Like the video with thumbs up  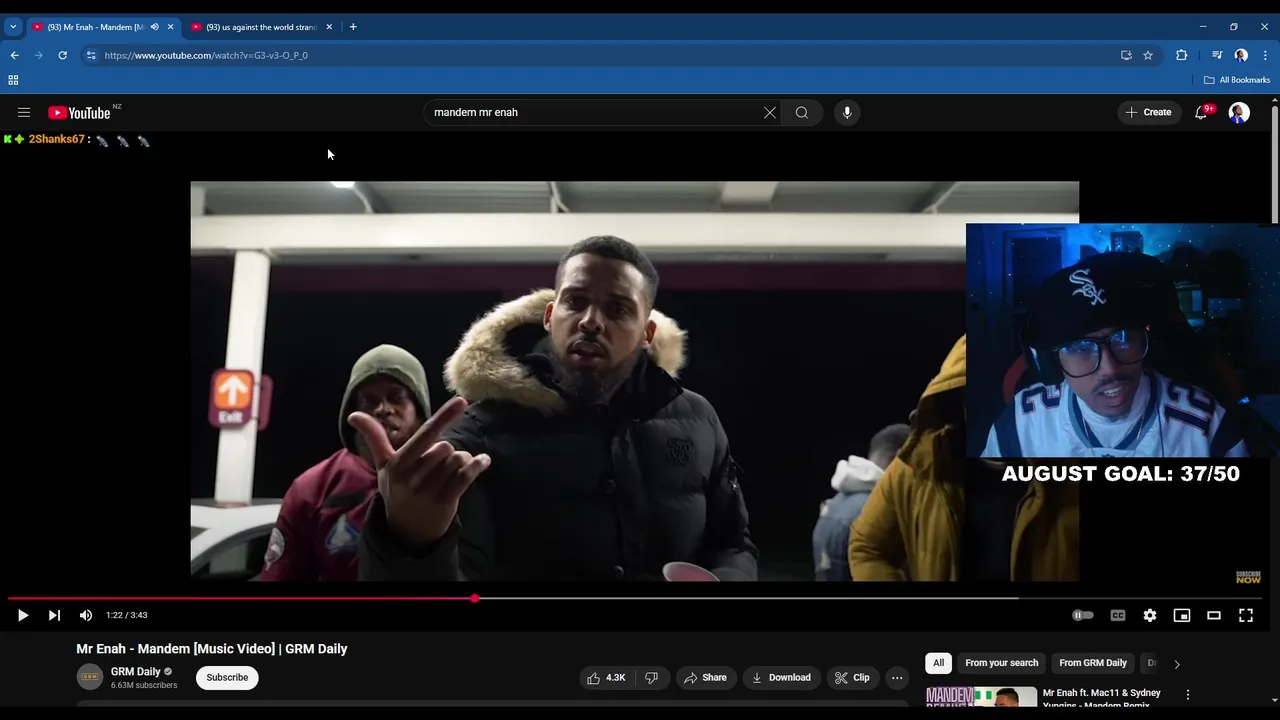(x=607, y=678)
